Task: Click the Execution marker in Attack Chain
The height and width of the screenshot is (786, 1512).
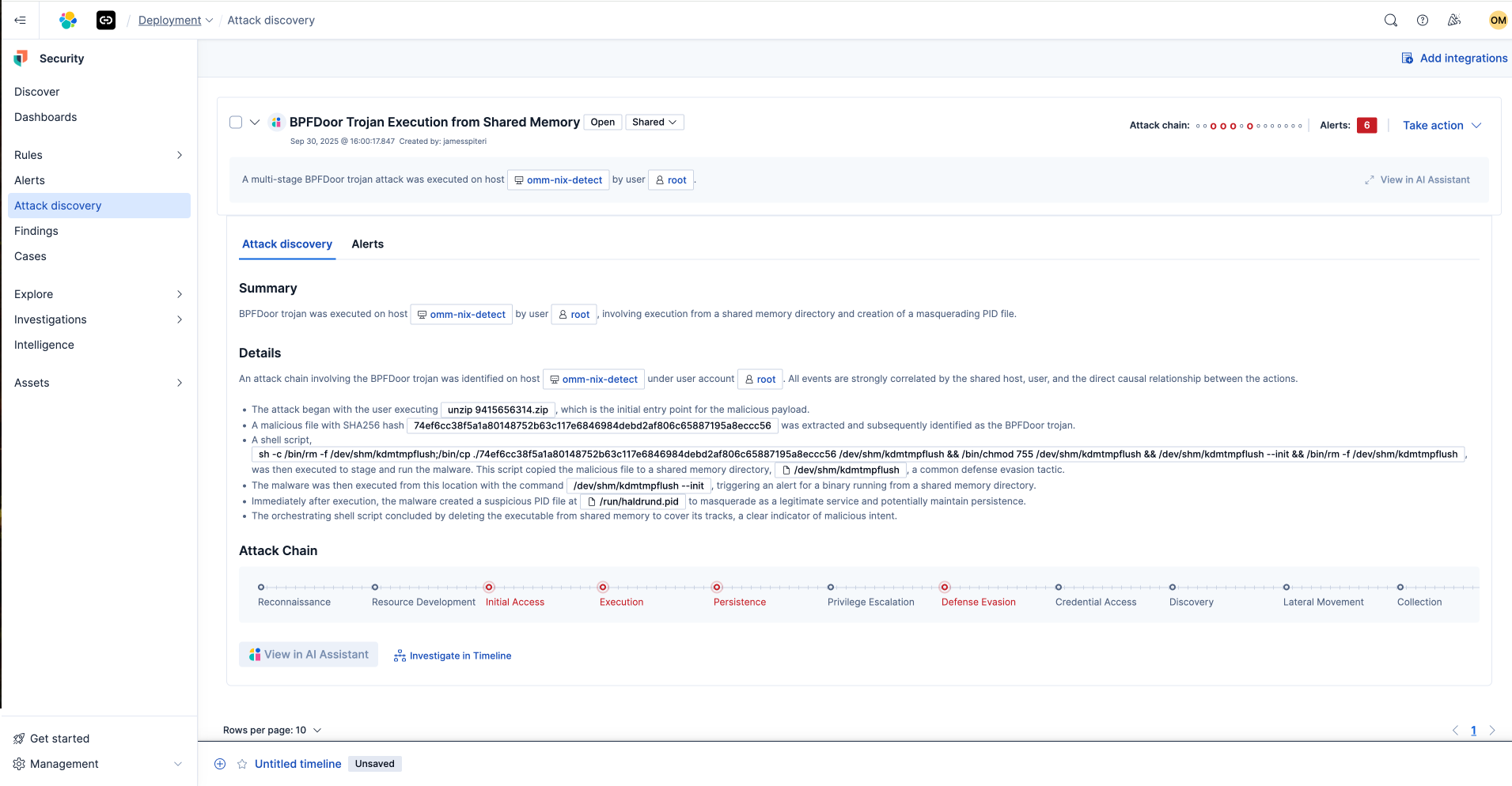Action: pyautogui.click(x=603, y=588)
